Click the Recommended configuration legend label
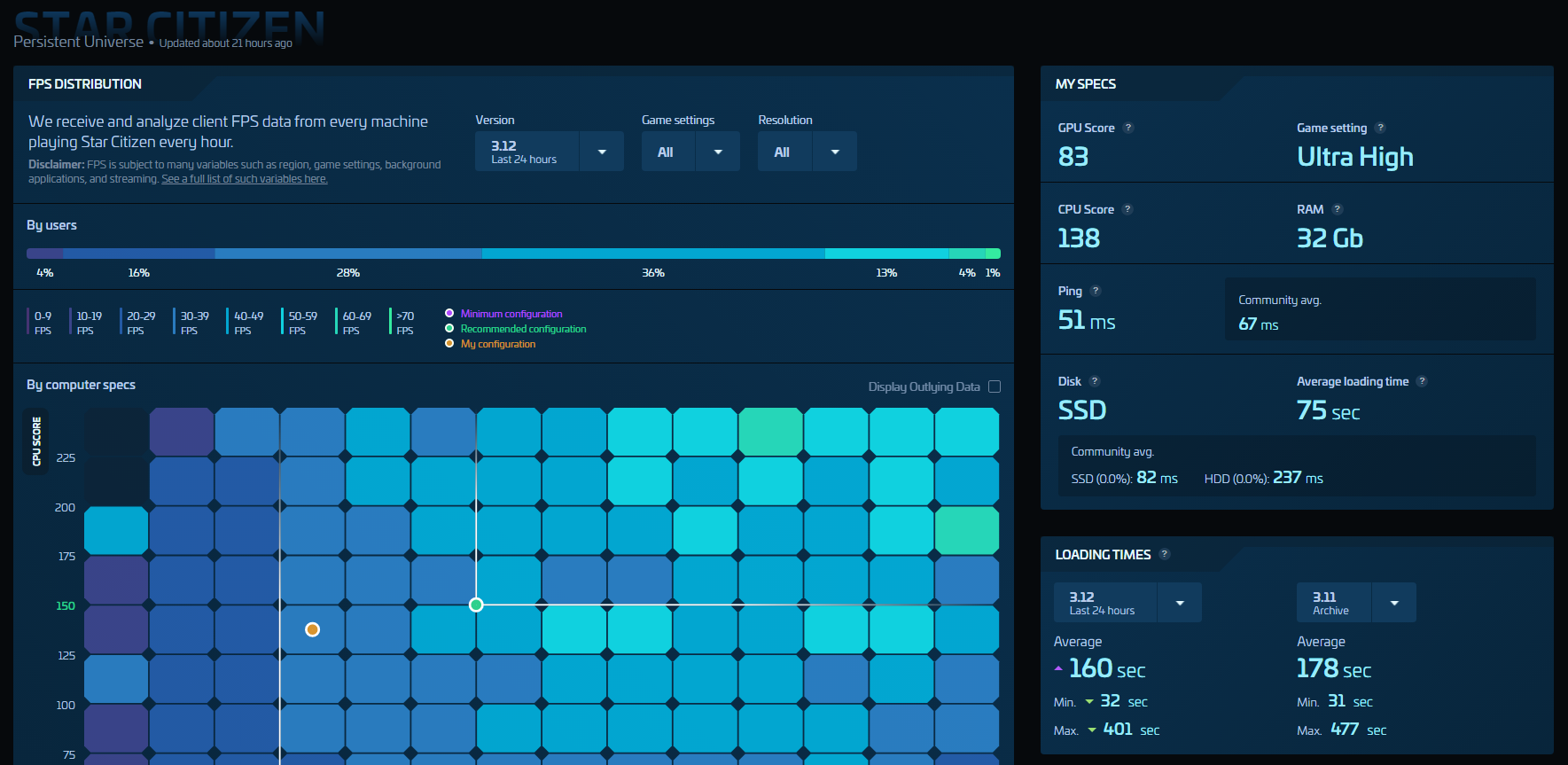 [x=523, y=329]
